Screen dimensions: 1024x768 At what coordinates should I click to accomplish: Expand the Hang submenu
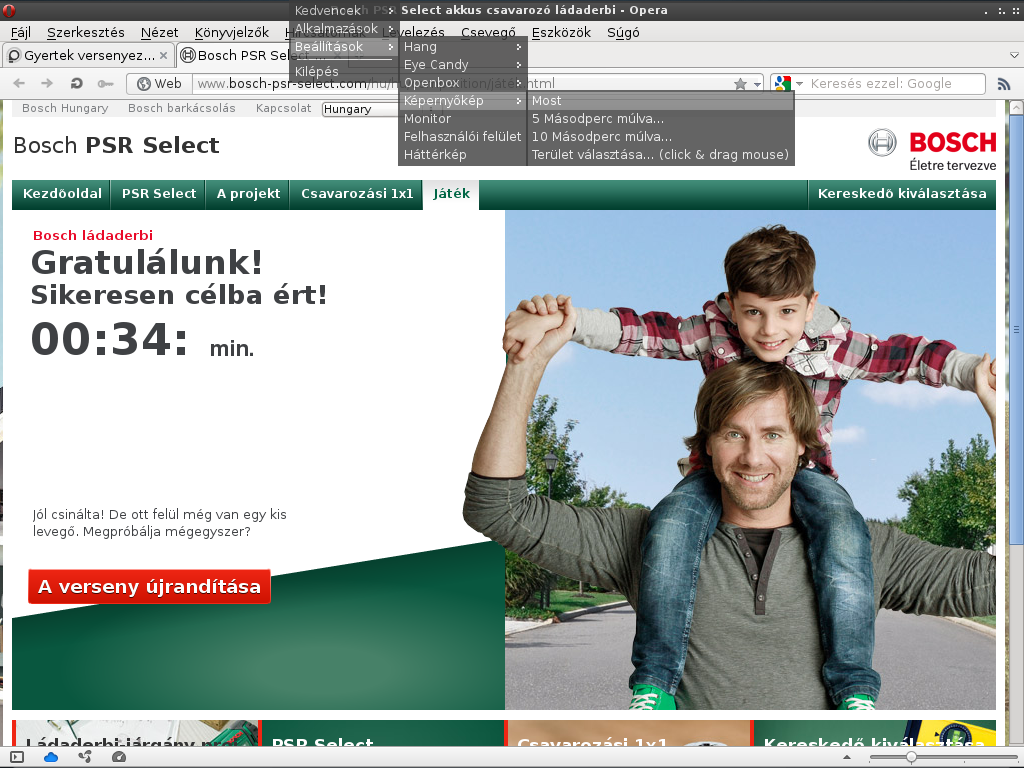click(x=462, y=47)
